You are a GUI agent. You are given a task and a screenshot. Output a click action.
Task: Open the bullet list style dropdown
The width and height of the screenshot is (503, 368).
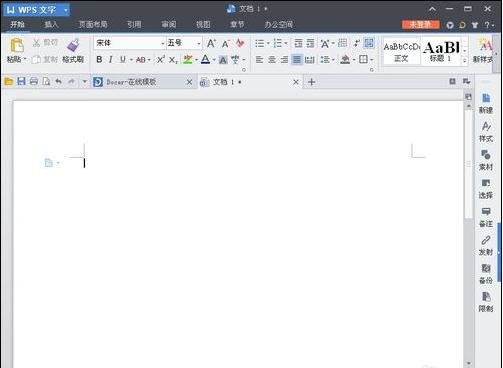click(x=268, y=43)
